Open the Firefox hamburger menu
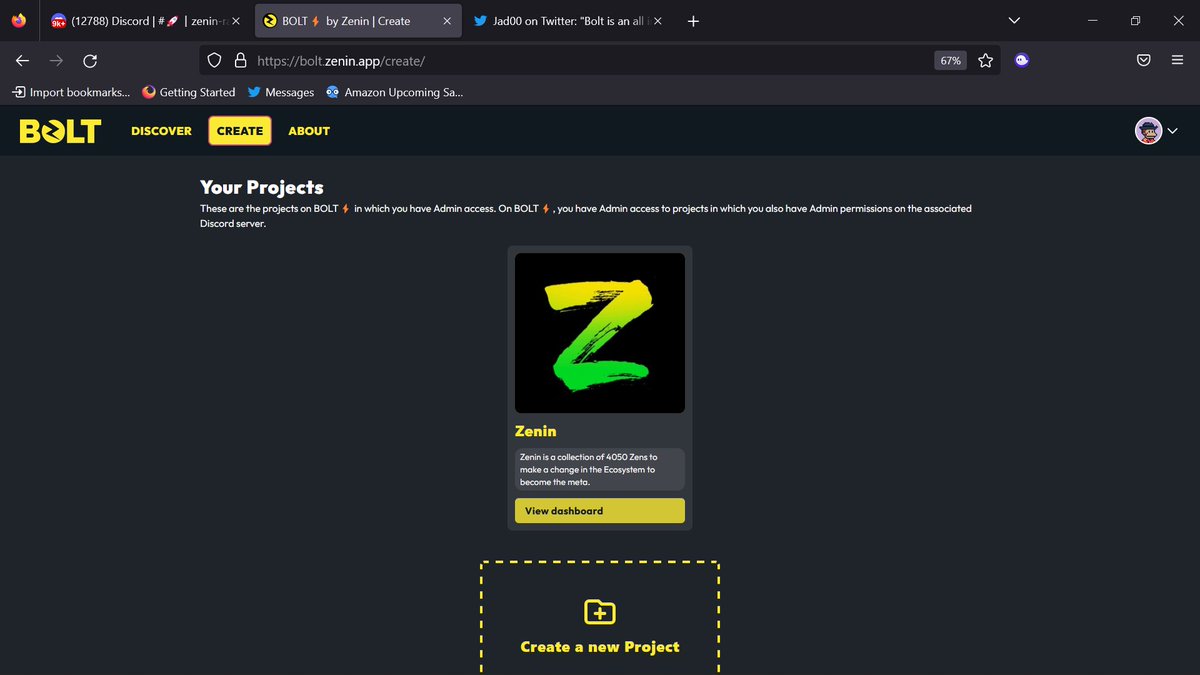This screenshot has height=675, width=1200. (x=1177, y=61)
